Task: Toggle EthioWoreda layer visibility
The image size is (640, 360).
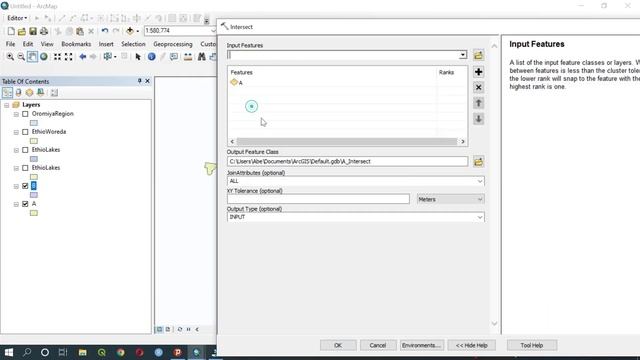Action: (25, 132)
